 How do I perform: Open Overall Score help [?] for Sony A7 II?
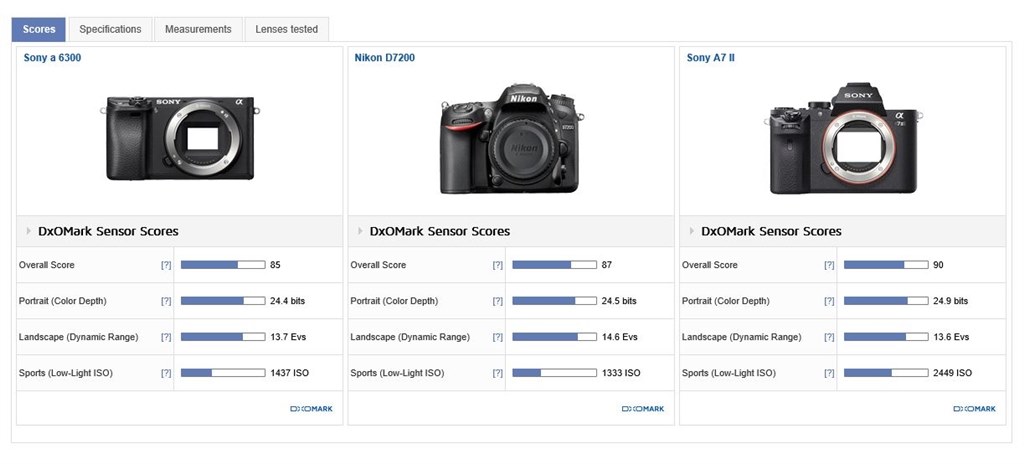coord(829,265)
